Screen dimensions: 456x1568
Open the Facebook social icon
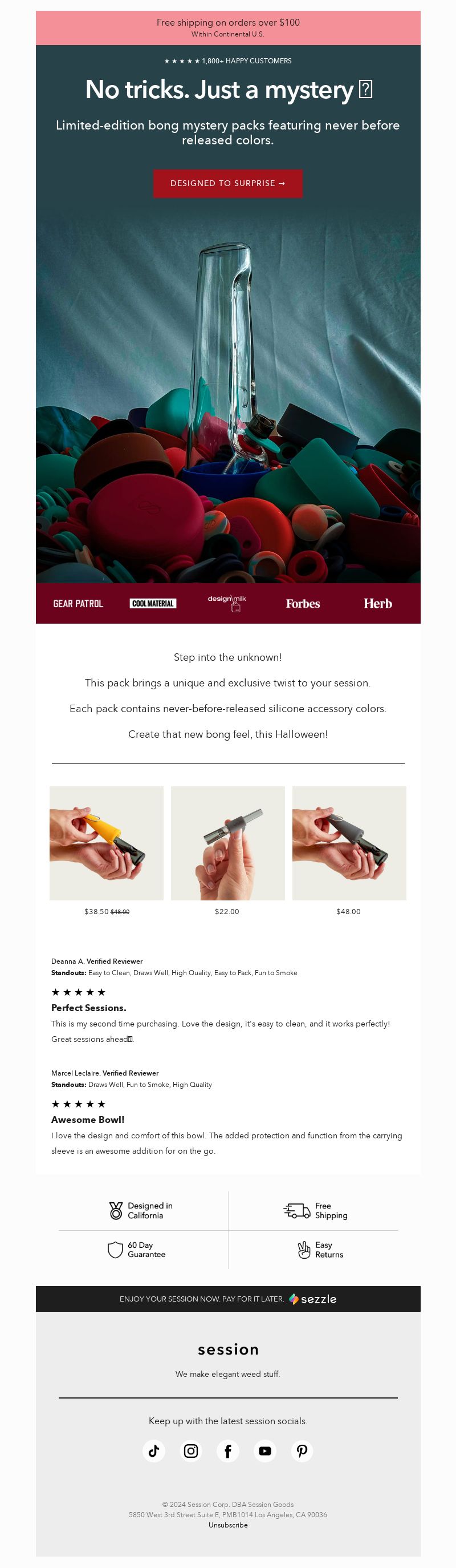[228, 1450]
